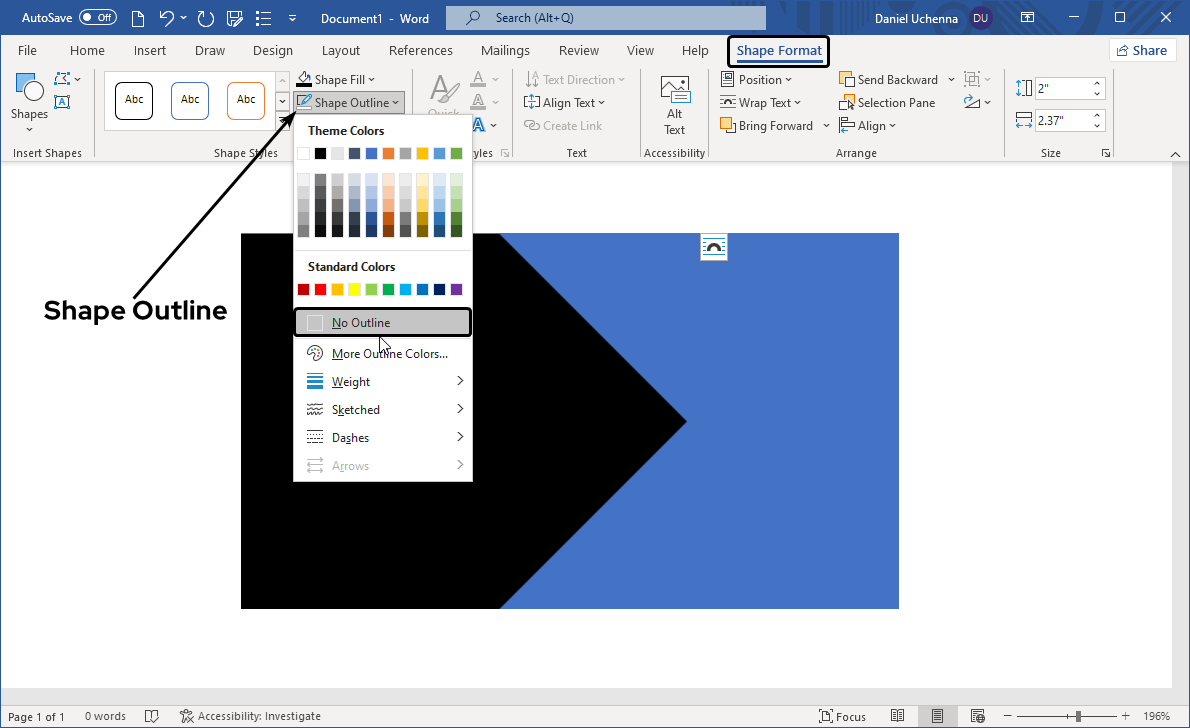Click the Search box in title bar
The image size is (1190, 728).
(605, 18)
